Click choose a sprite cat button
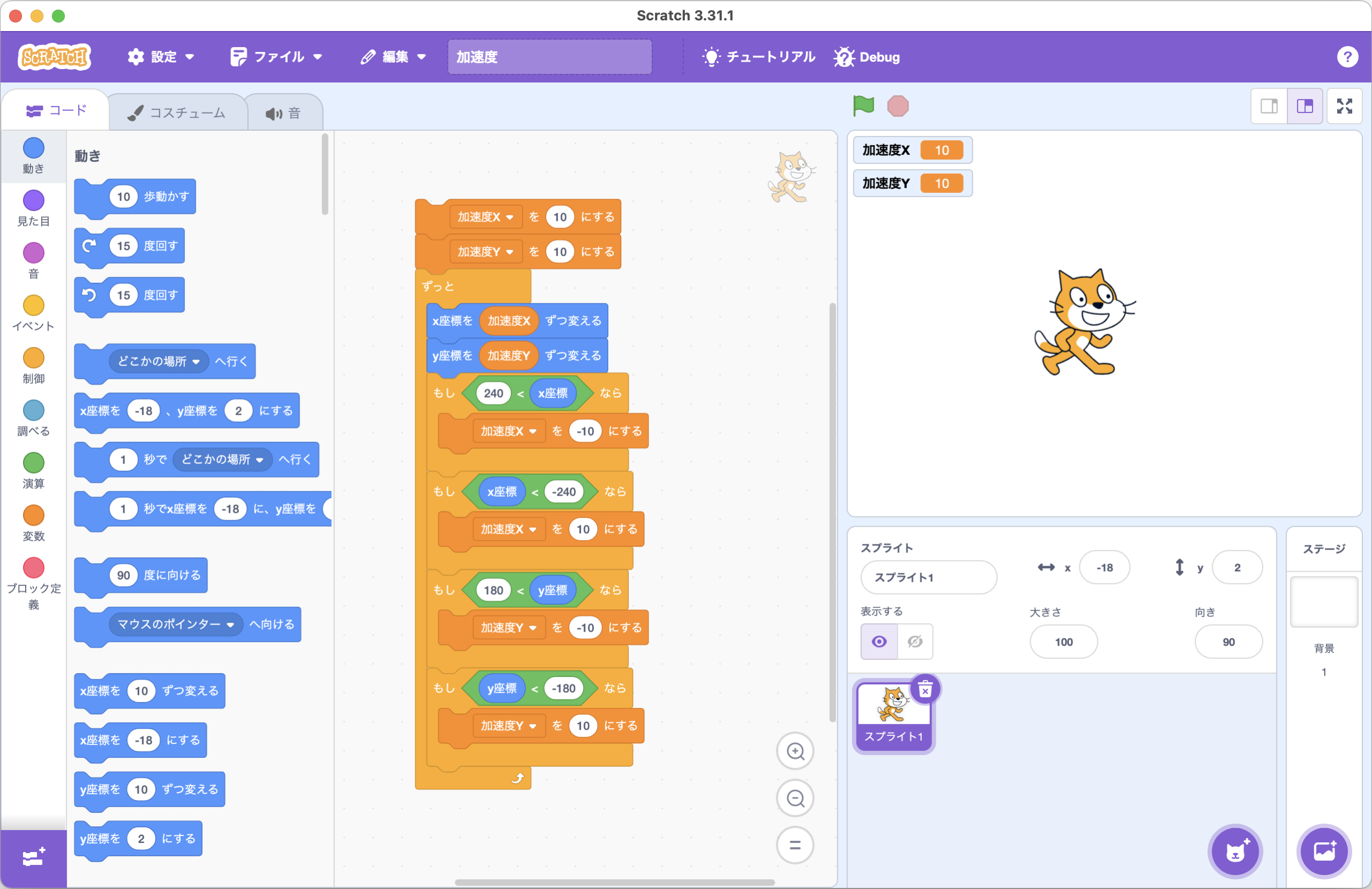The image size is (1372, 889). pos(1235,851)
